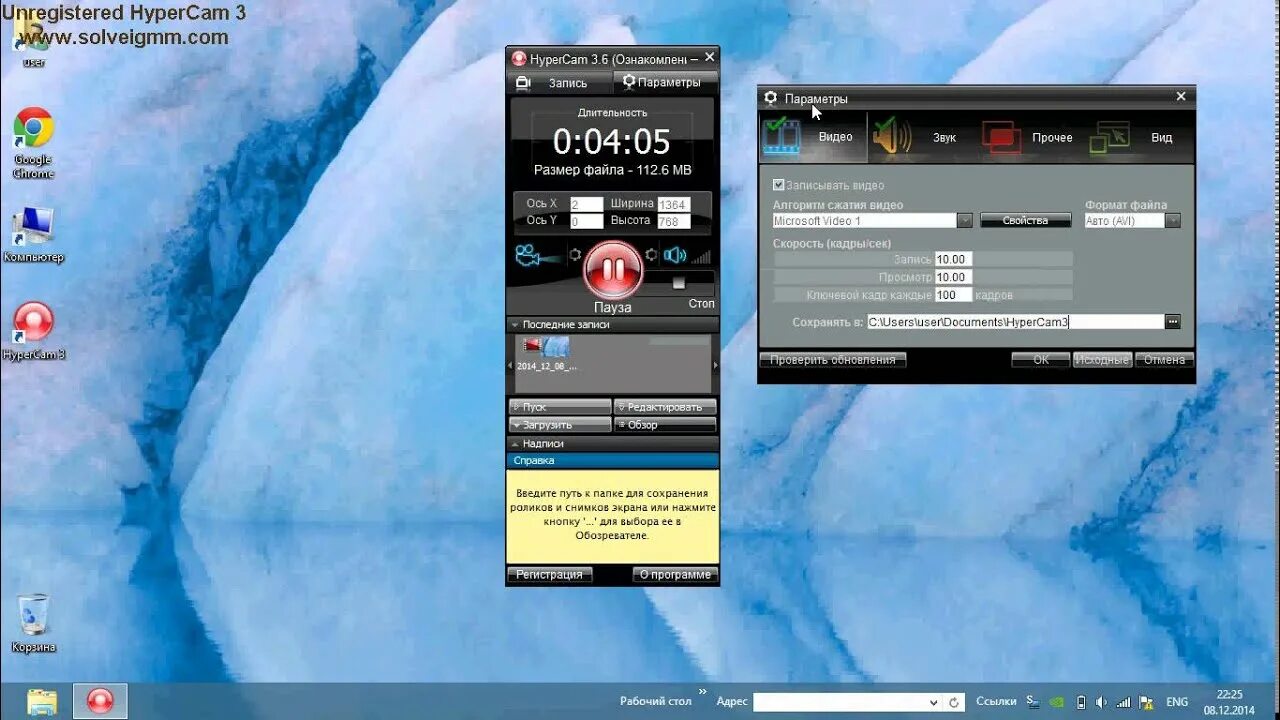Viewport: 1280px width, 720px height.
Task: Switch to the Параметры tab in HyperCam
Action: click(664, 82)
